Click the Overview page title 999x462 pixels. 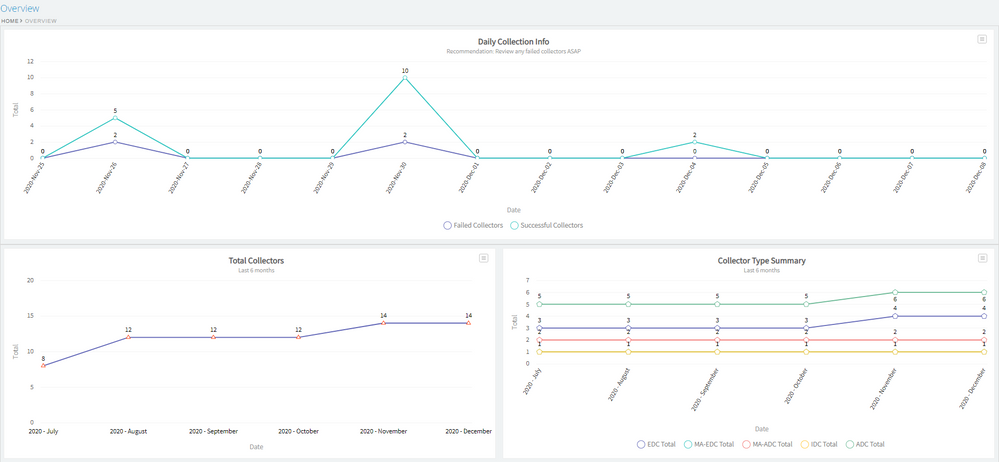point(20,8)
